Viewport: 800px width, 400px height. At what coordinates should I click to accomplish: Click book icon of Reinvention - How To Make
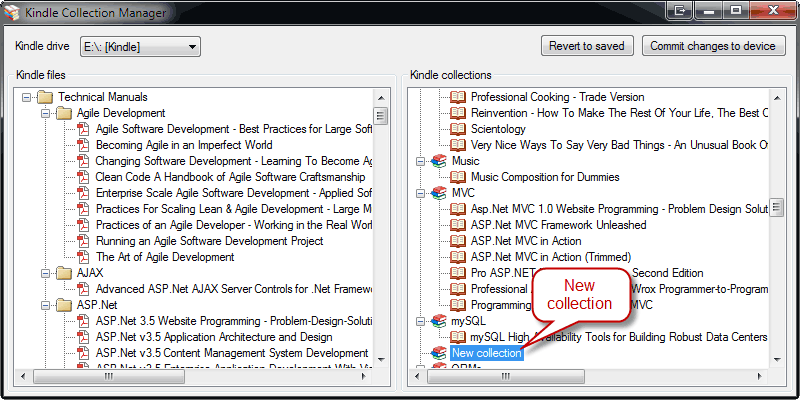(x=458, y=113)
